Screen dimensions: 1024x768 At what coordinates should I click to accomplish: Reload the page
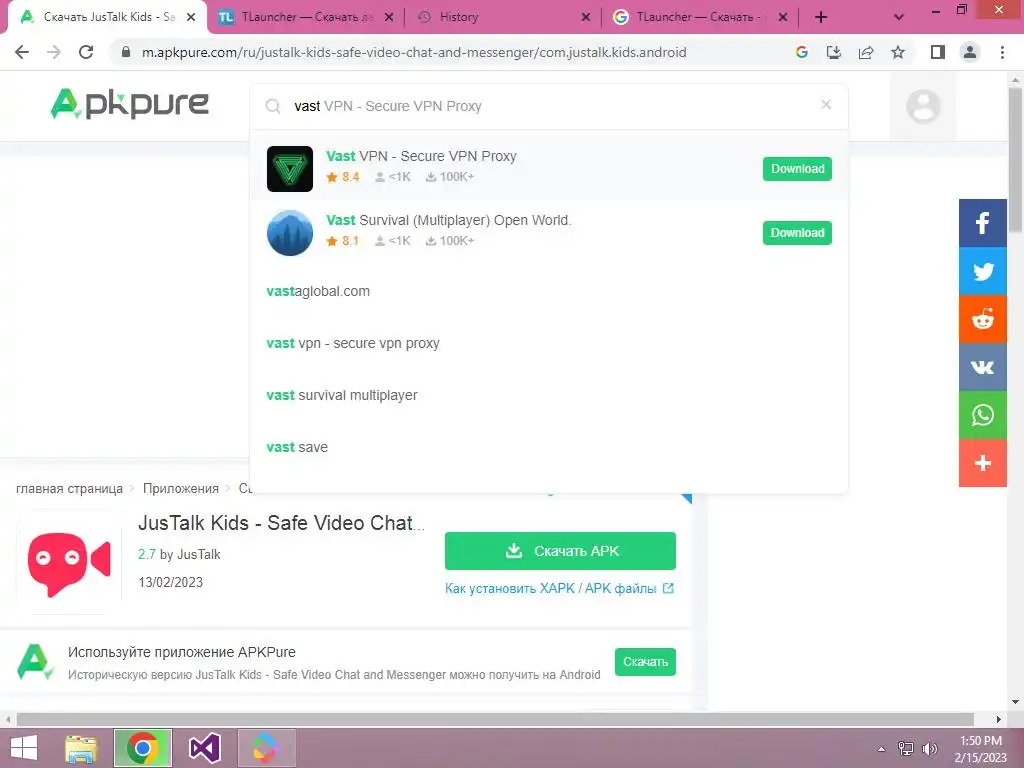[x=86, y=52]
